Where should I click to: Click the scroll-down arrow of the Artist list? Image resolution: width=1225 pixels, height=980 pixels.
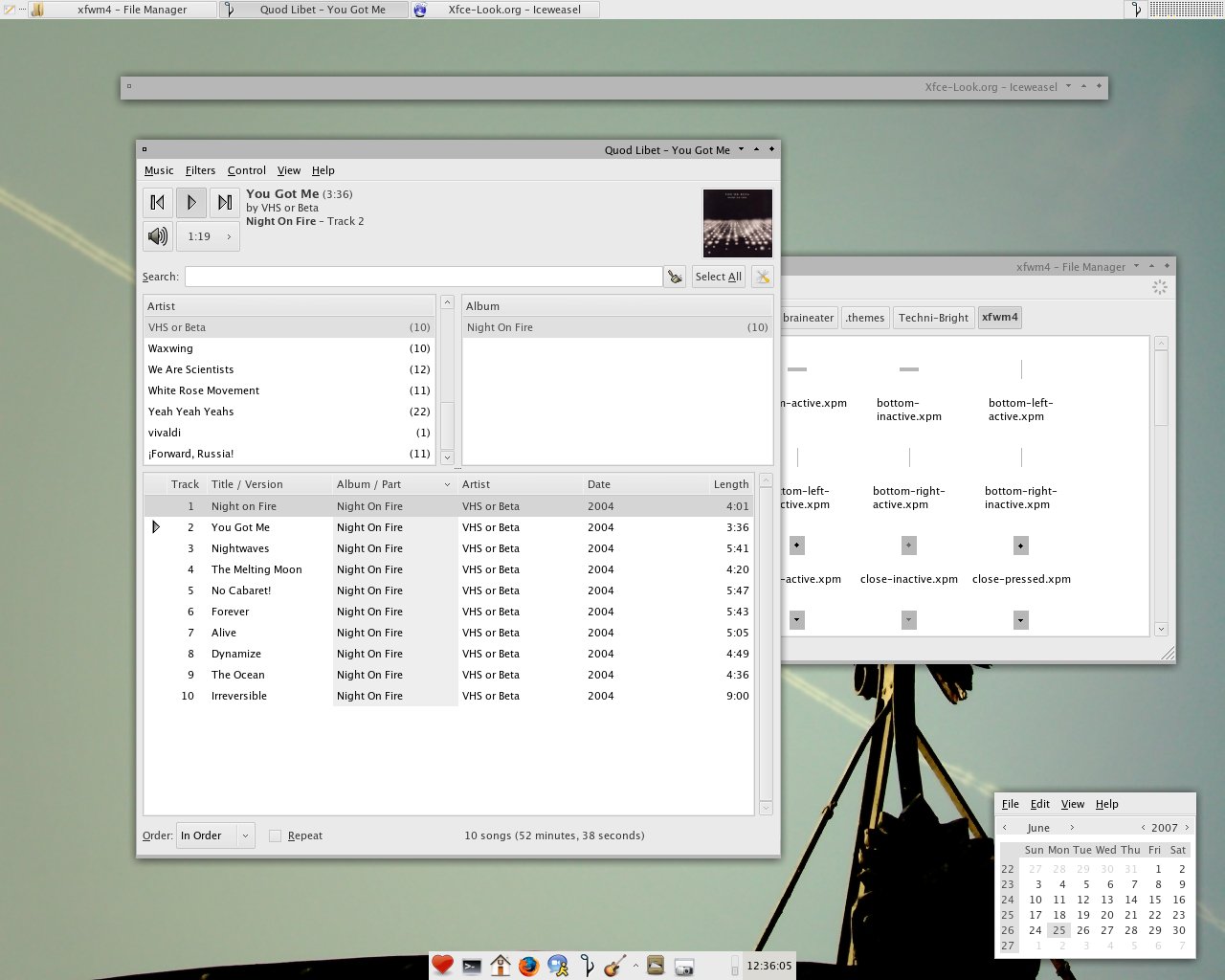[447, 457]
